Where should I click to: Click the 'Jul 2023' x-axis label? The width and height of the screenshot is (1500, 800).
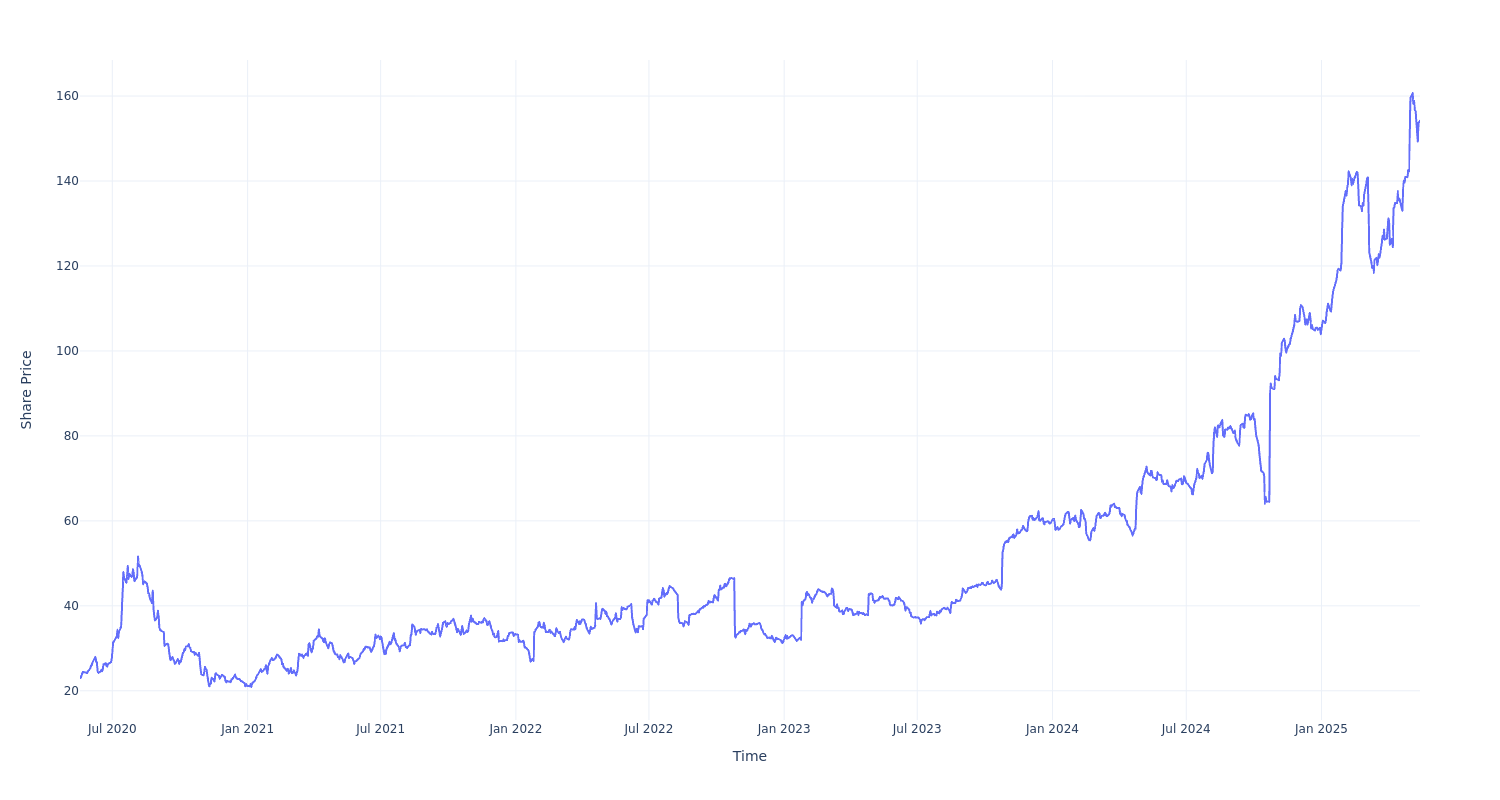point(917,729)
